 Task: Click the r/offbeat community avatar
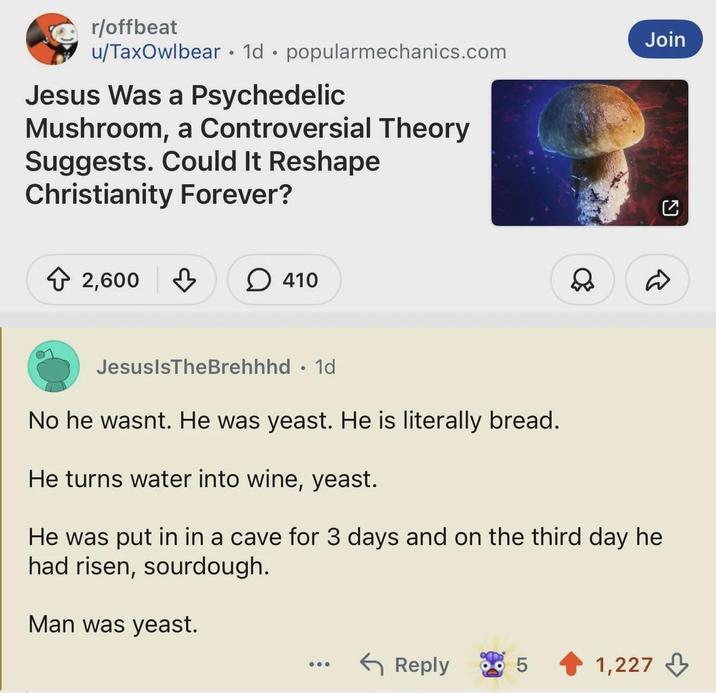[51, 39]
